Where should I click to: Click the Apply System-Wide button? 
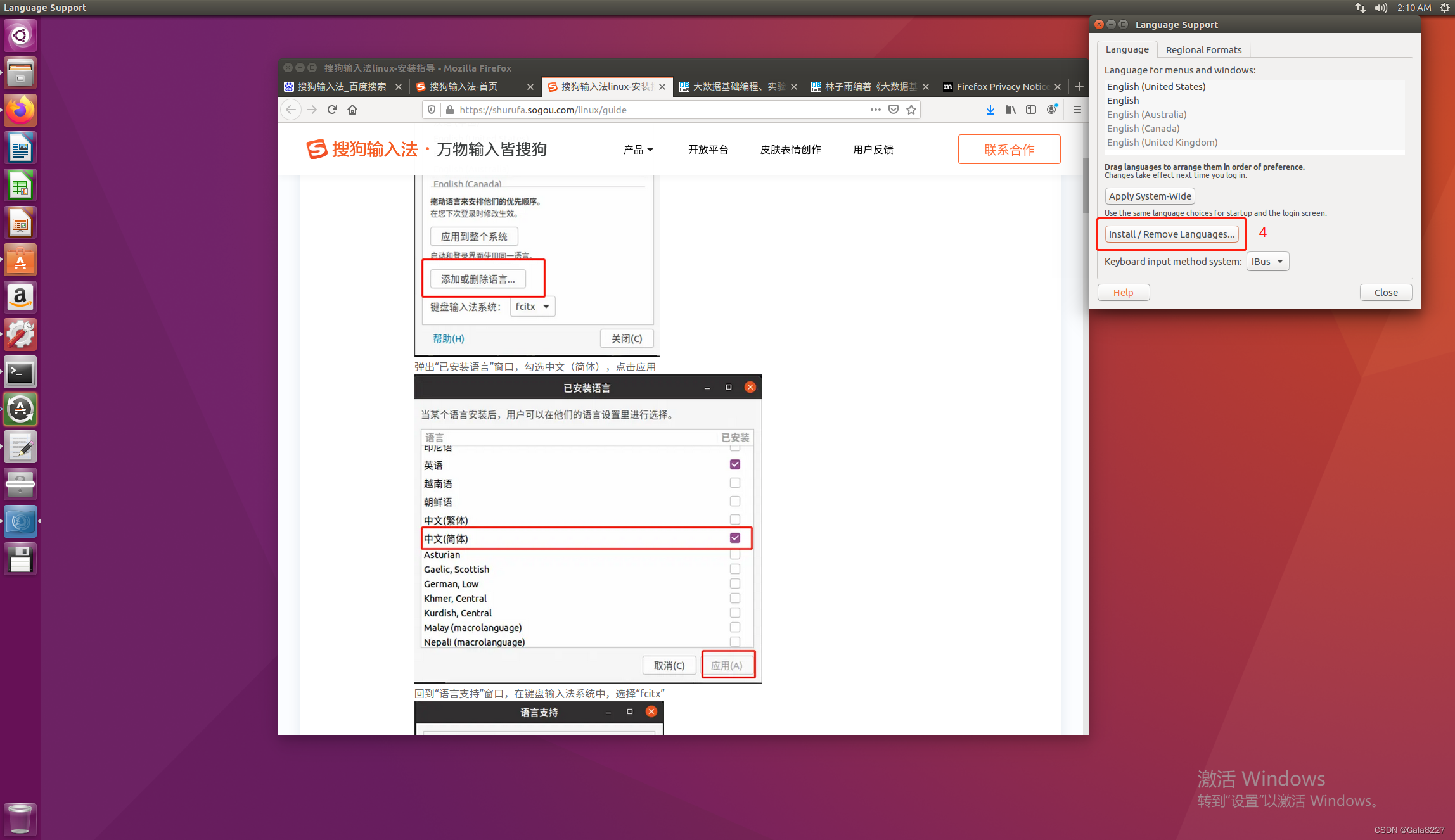[x=1150, y=196]
